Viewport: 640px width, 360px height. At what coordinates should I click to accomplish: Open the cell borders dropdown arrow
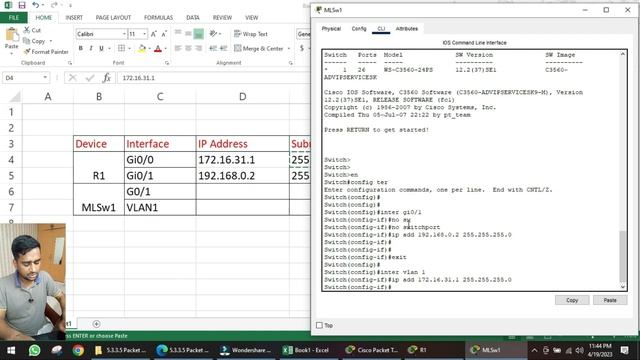point(129,49)
